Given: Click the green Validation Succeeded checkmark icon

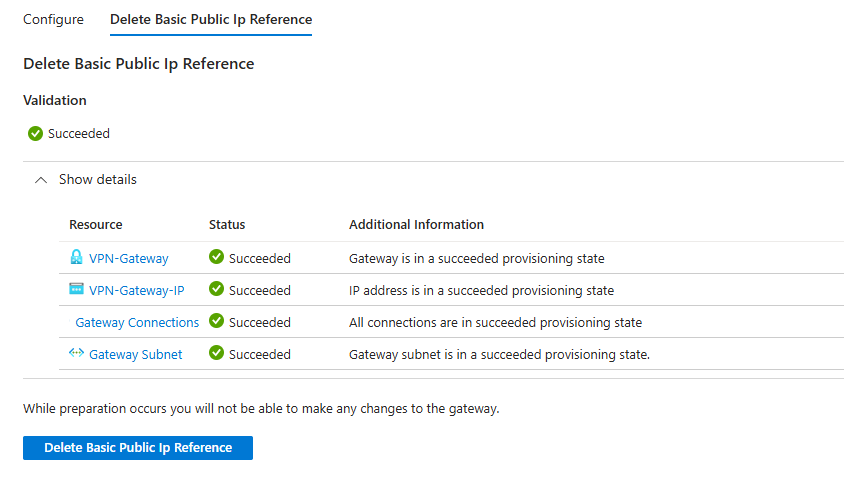Looking at the screenshot, I should (x=35, y=133).
